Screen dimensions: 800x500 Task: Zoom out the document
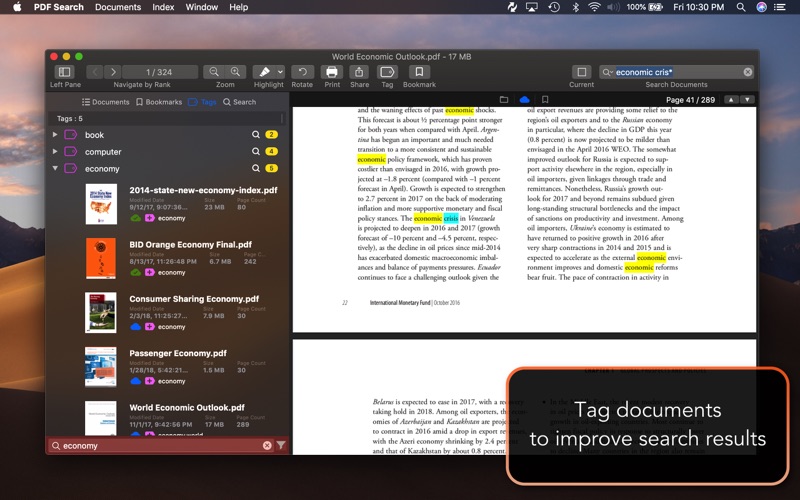(x=214, y=72)
